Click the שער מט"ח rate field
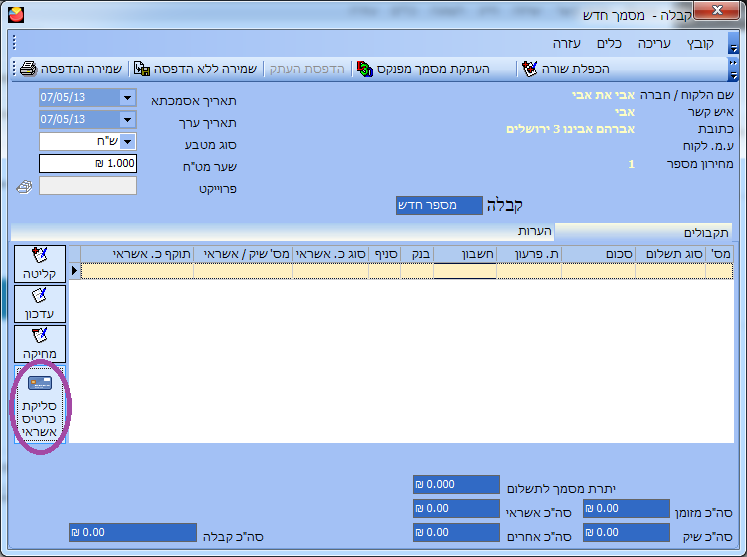 88,163
